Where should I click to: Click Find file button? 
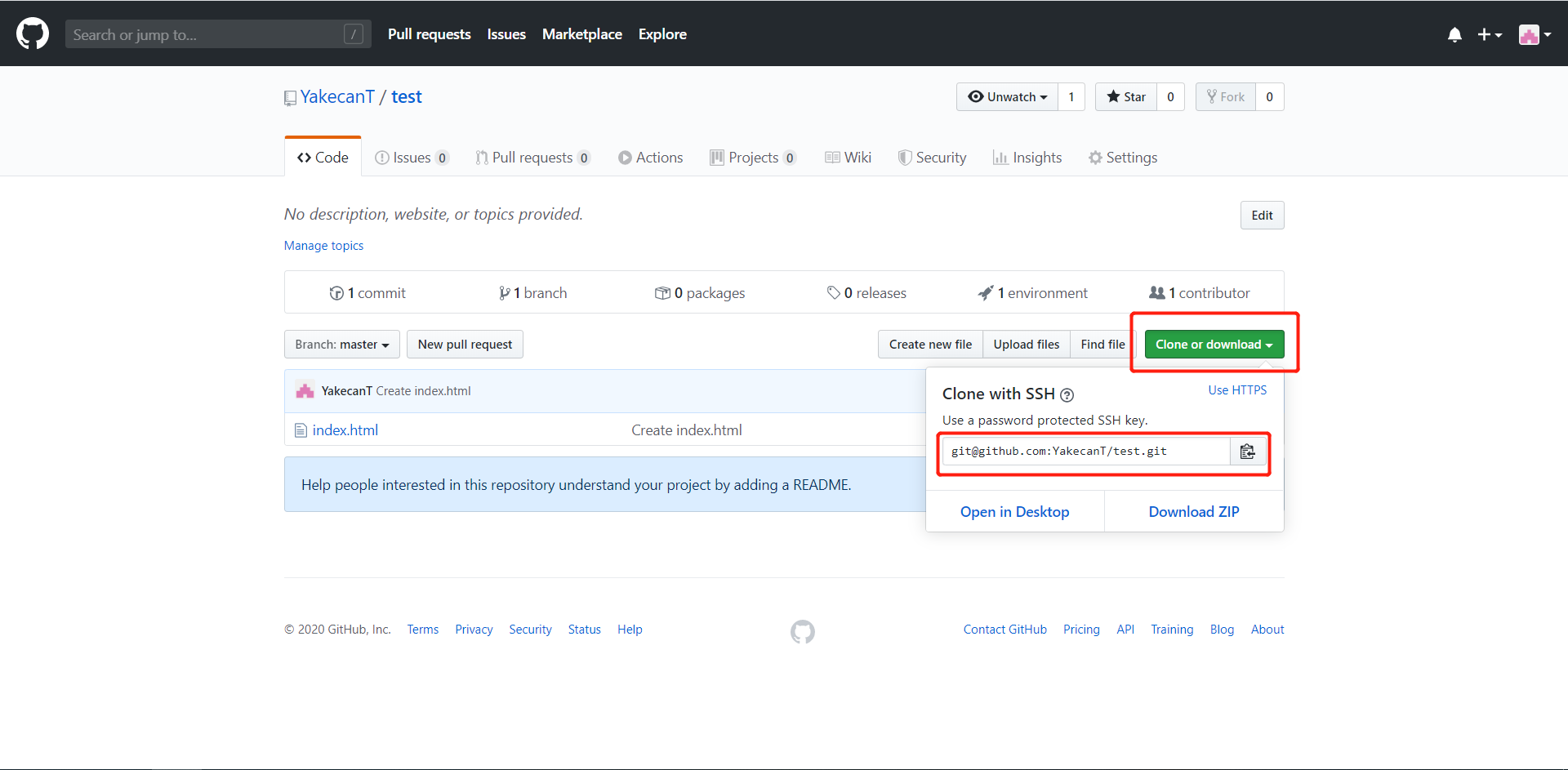pos(1102,345)
